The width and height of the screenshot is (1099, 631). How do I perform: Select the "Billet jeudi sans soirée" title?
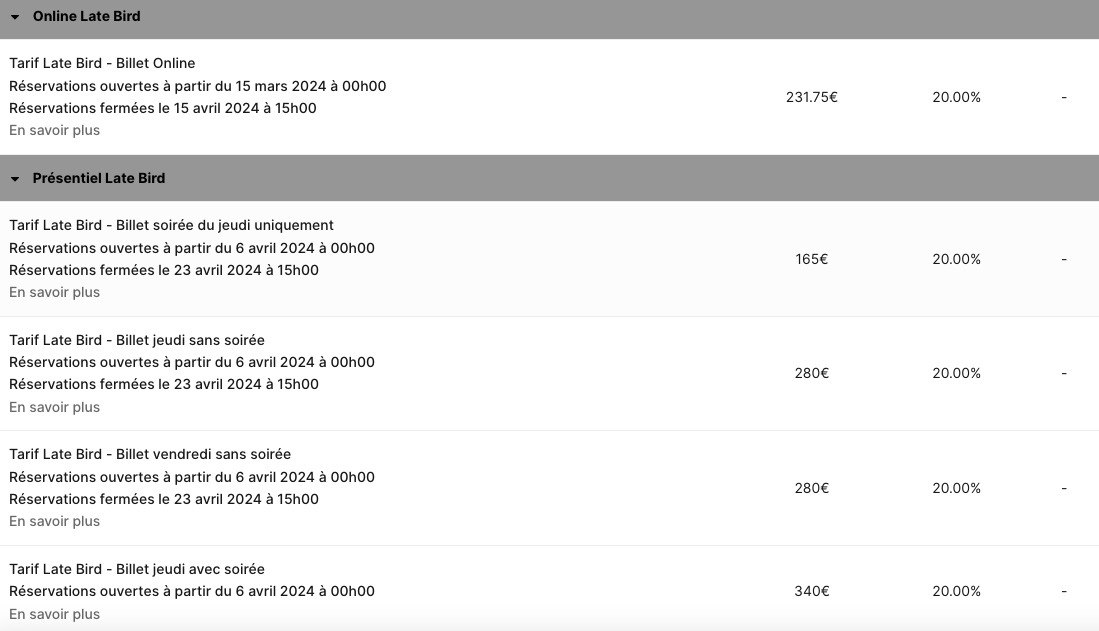pos(137,340)
